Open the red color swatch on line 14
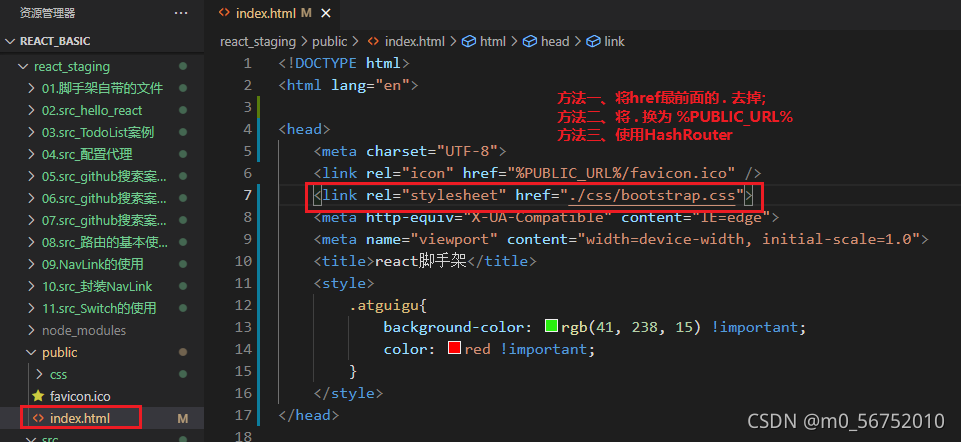The image size is (961, 442). pos(454,348)
